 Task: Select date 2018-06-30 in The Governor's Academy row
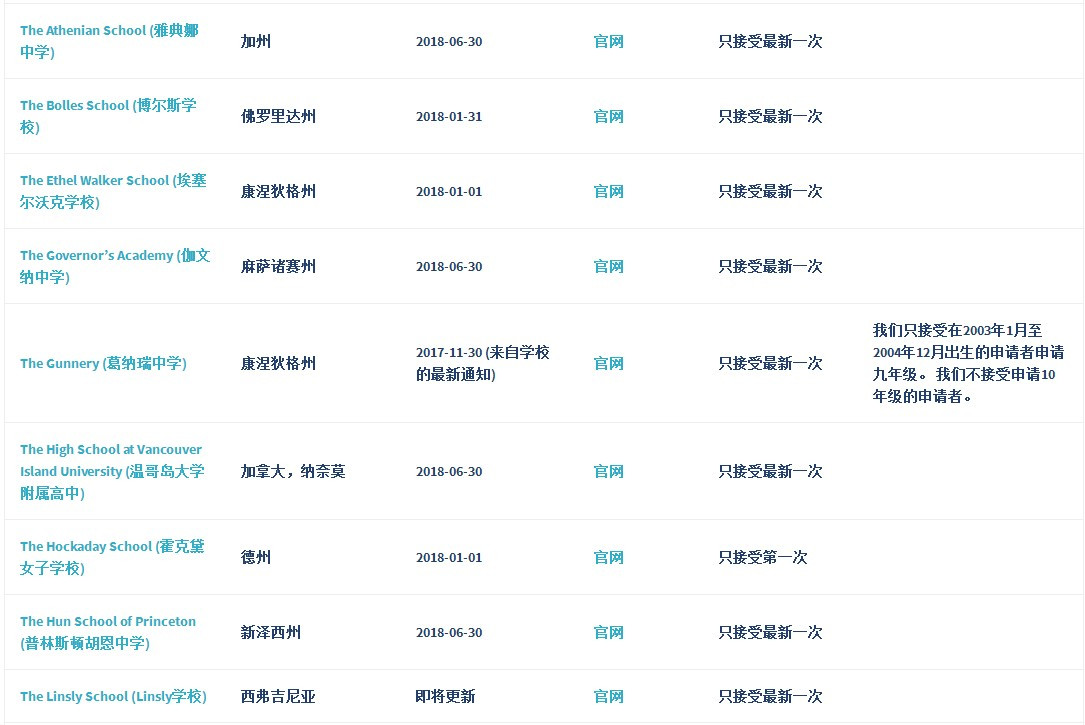pos(449,266)
